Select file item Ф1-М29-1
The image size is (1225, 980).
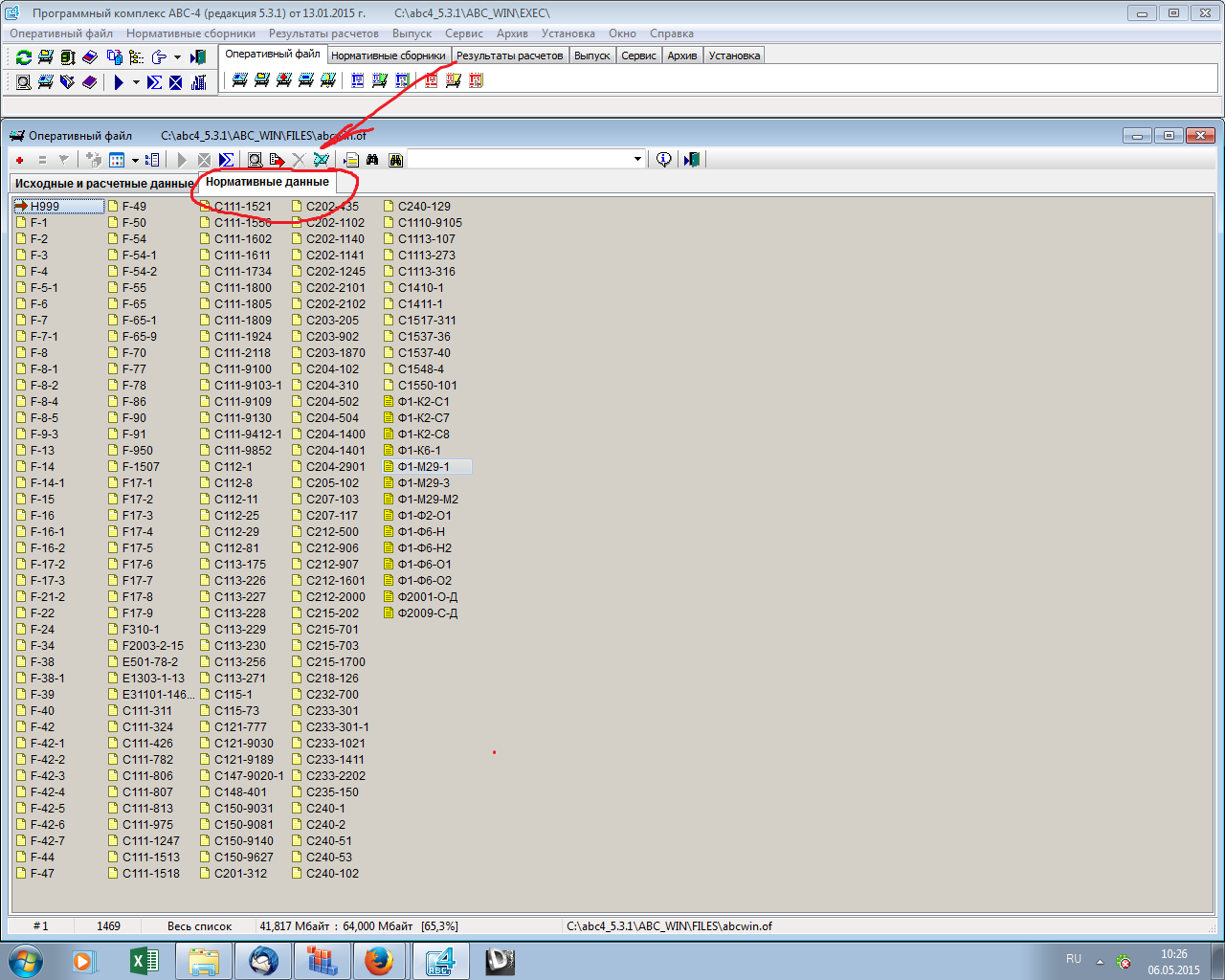pos(423,467)
